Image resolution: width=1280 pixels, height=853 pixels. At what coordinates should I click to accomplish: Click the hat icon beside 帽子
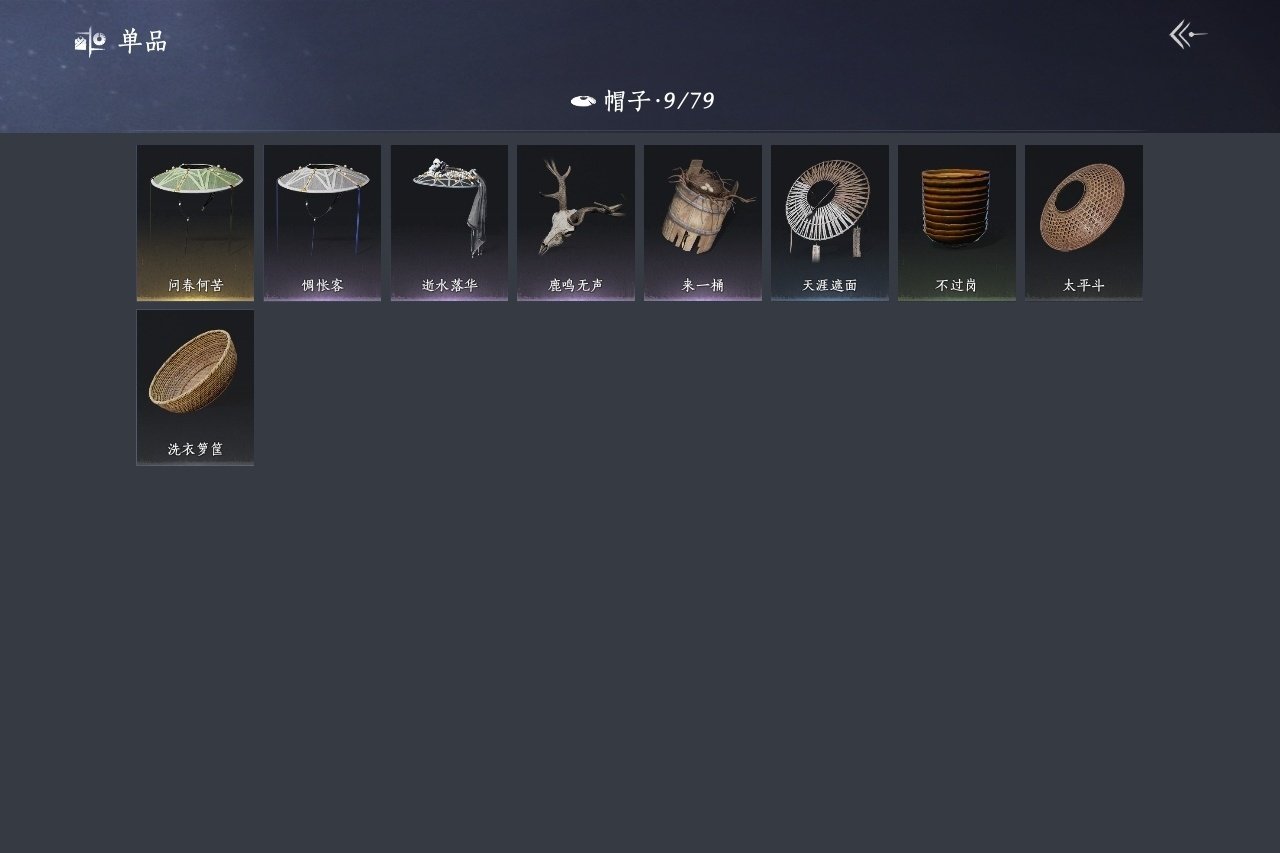(x=583, y=100)
